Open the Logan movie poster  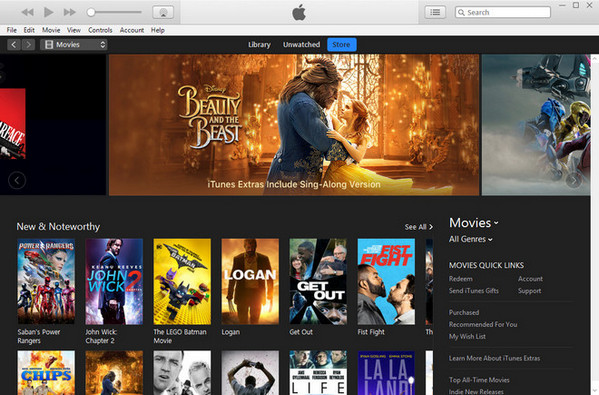pos(250,282)
